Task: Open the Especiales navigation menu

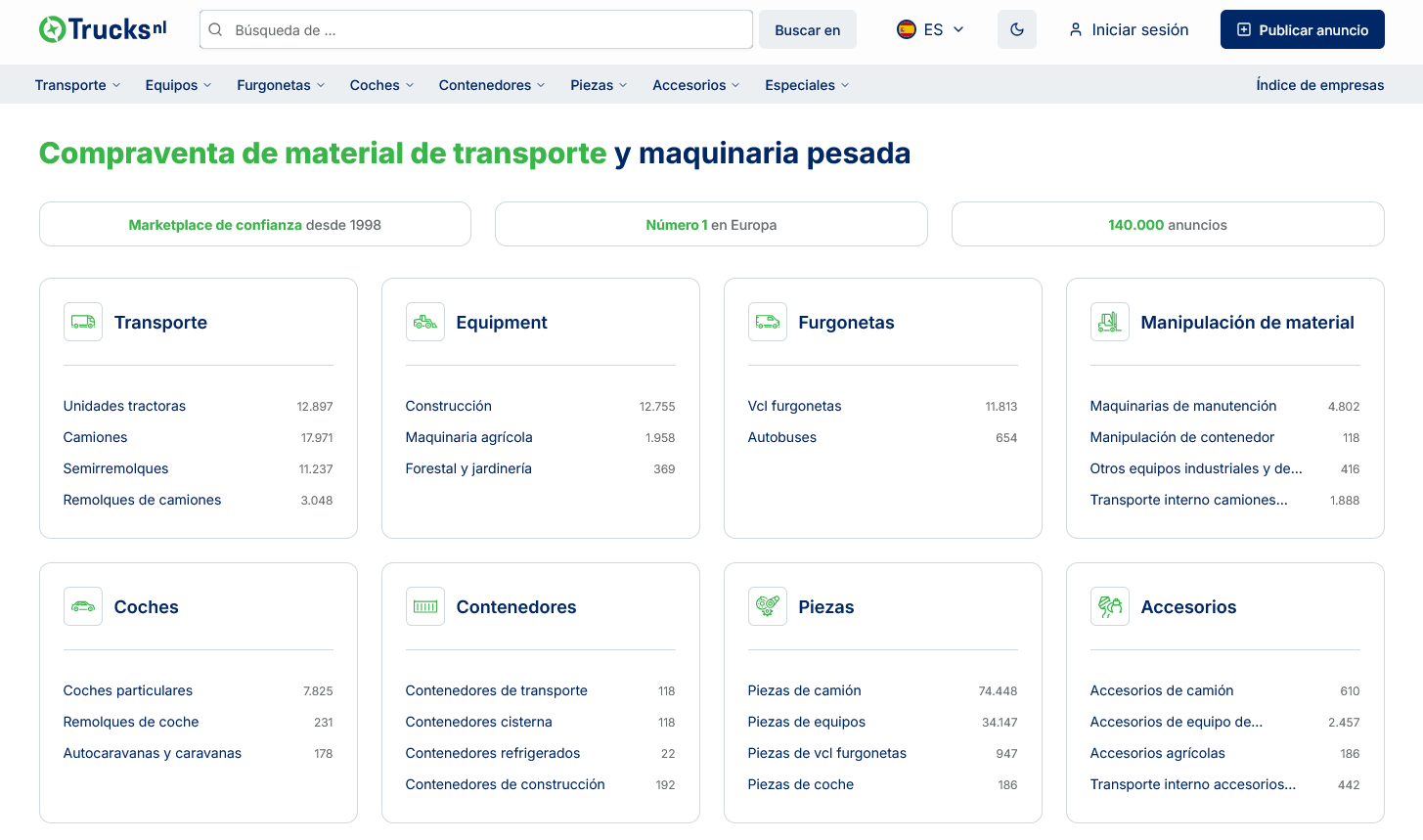Action: pyautogui.click(x=806, y=85)
